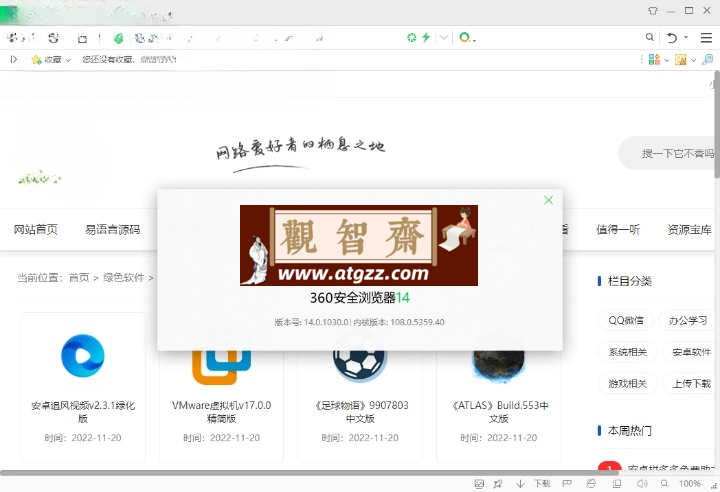
Task: Select the 系统相关 category tag
Action: point(628,352)
